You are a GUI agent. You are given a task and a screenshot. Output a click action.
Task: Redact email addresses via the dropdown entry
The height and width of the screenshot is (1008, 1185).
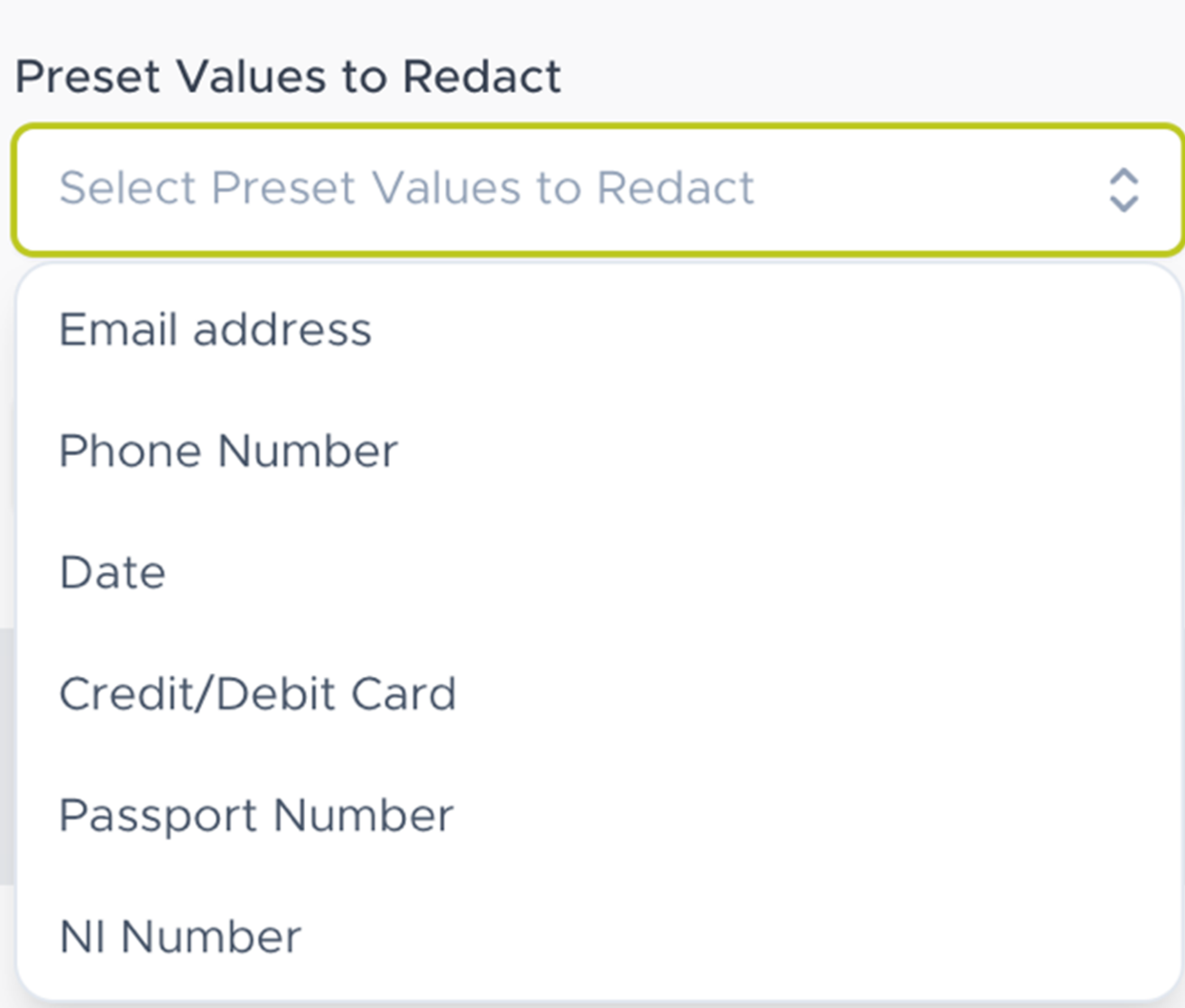[x=215, y=329]
